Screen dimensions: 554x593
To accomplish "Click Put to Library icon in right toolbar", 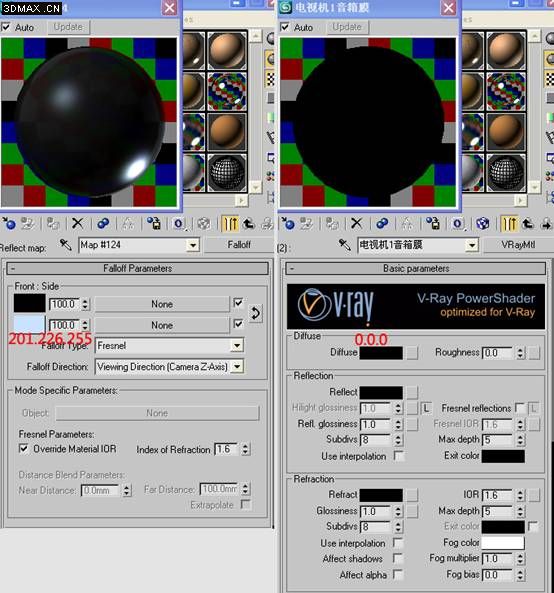I will point(433,224).
